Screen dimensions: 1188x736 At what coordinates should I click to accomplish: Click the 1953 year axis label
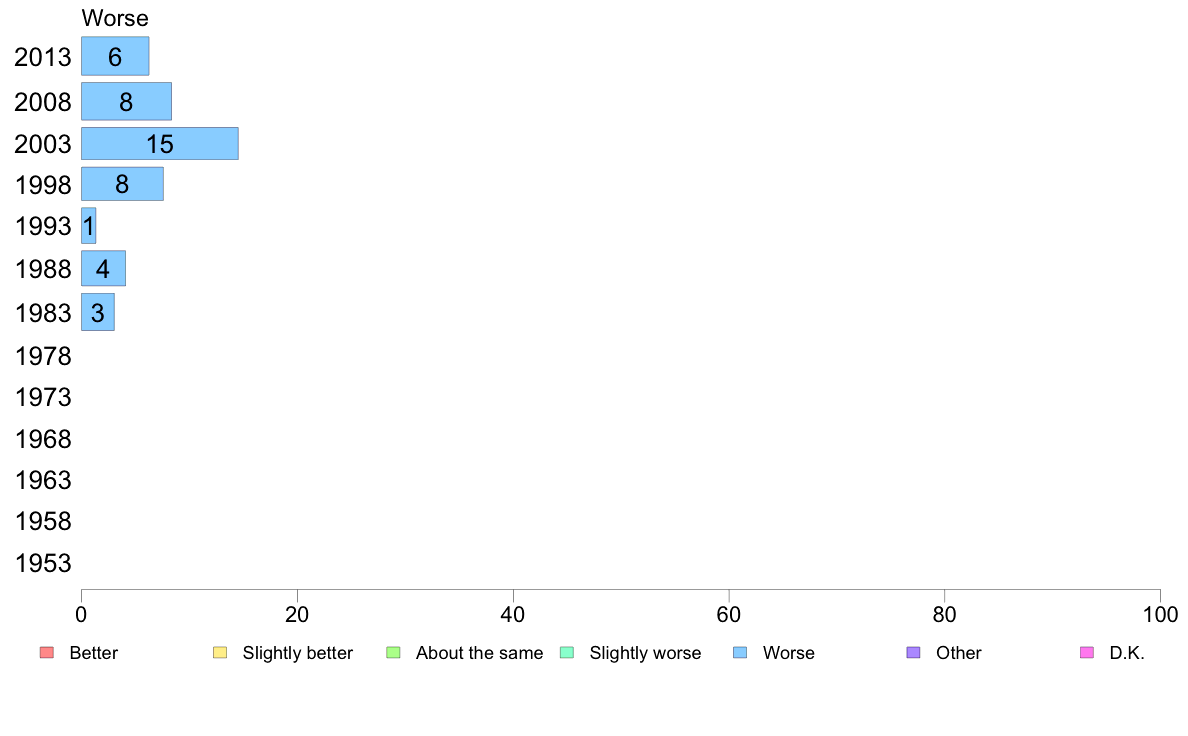coord(43,563)
